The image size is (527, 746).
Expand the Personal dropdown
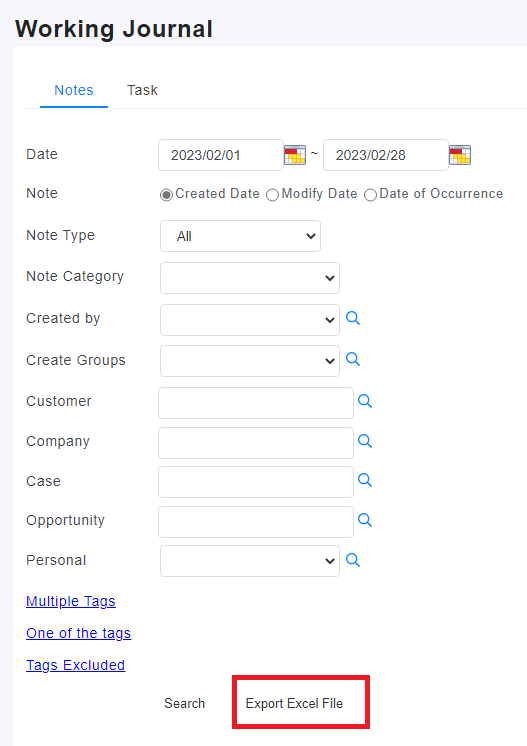point(250,561)
